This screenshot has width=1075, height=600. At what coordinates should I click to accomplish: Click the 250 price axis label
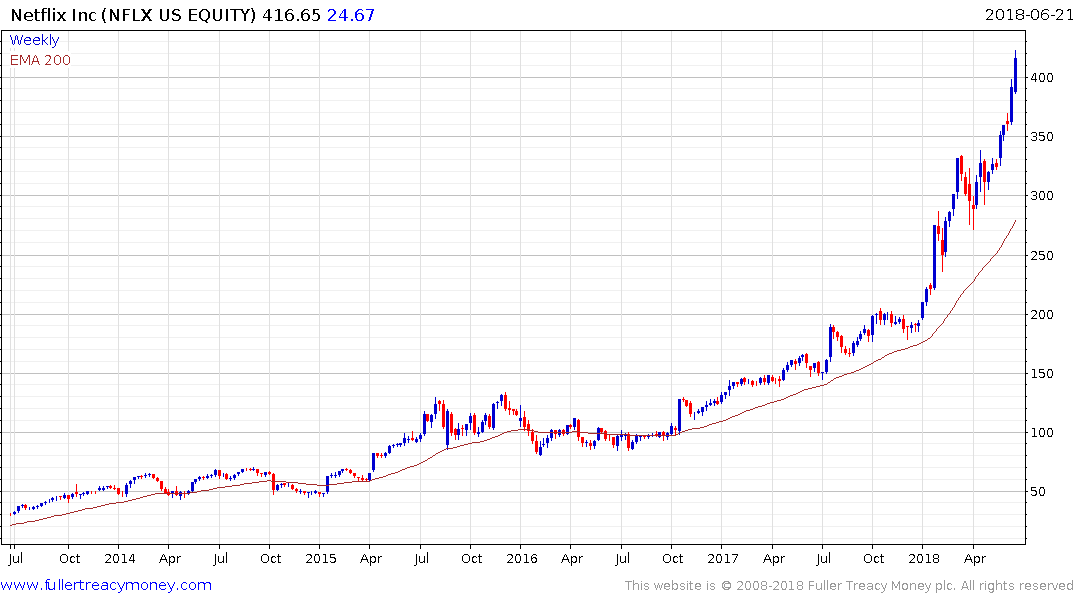click(x=1042, y=255)
